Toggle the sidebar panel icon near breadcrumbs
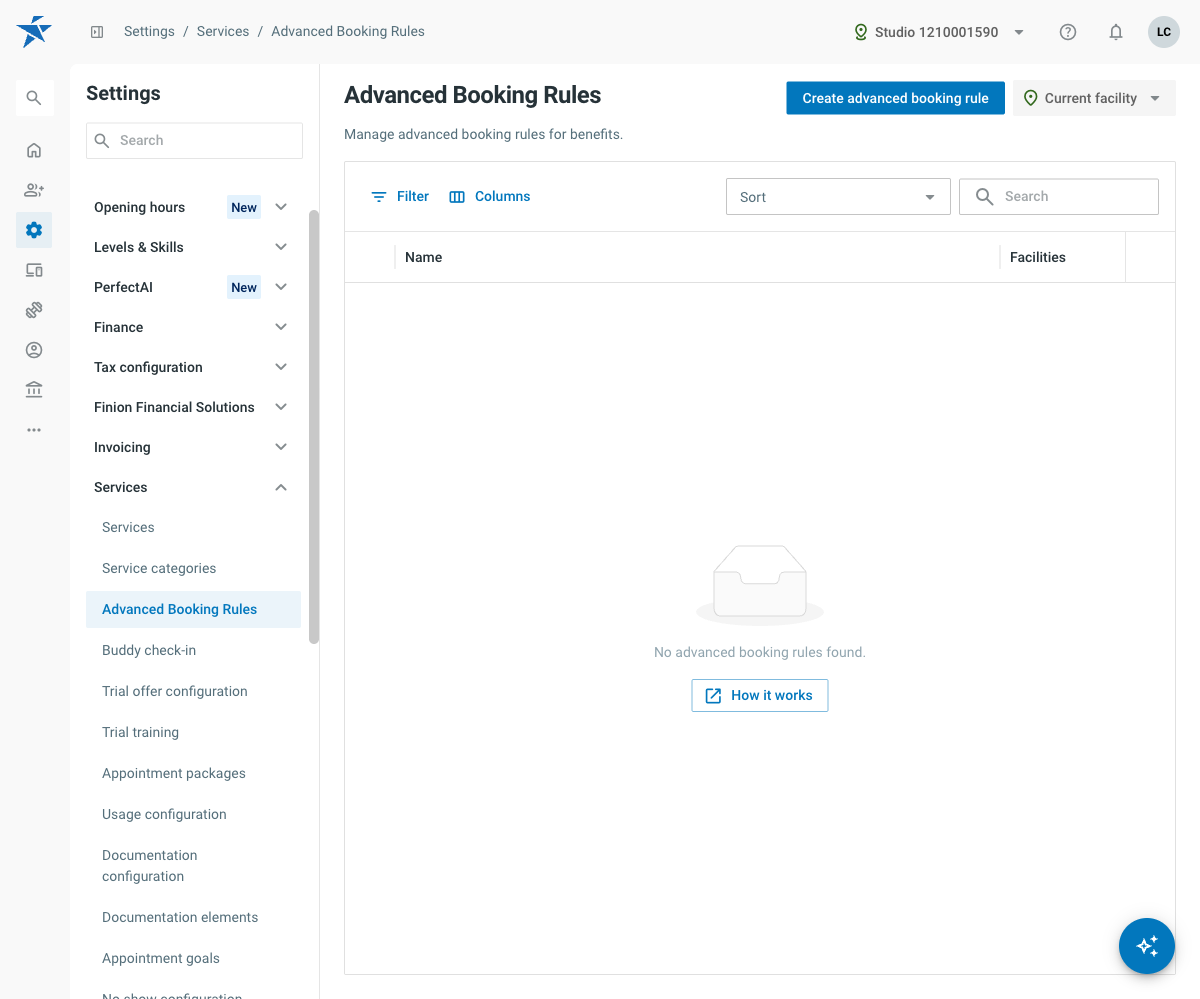This screenshot has width=1200, height=999. click(x=97, y=32)
